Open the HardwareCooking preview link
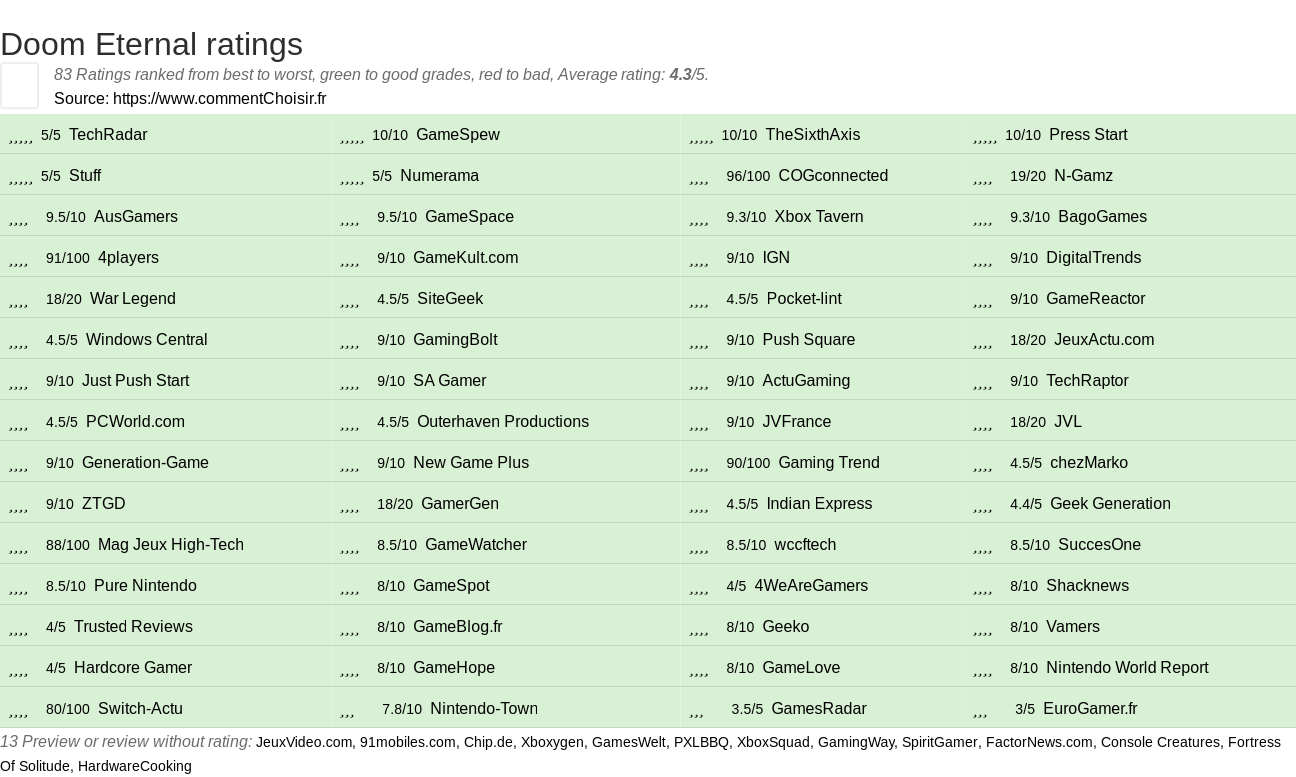The height and width of the screenshot is (777, 1296). (135, 766)
